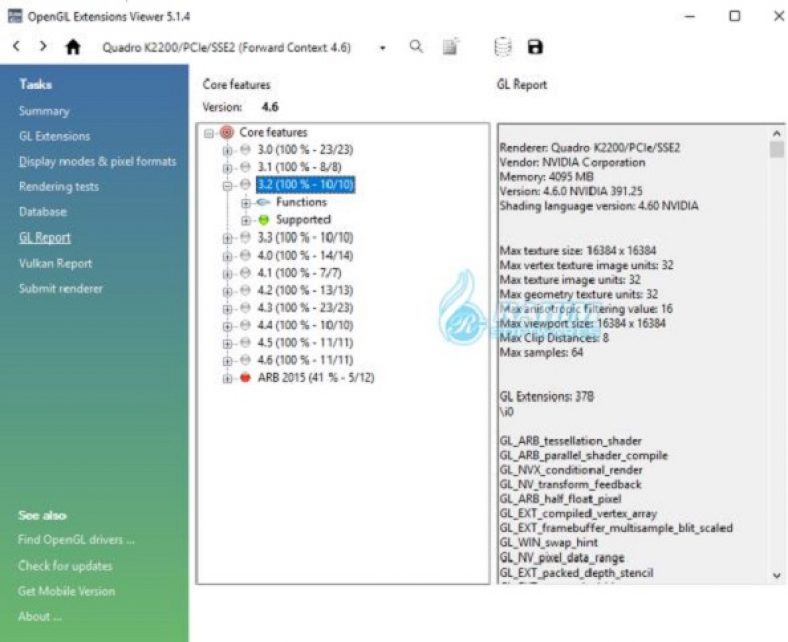Click the document copy report icon
This screenshot has height=642, width=788.
[x=450, y=46]
